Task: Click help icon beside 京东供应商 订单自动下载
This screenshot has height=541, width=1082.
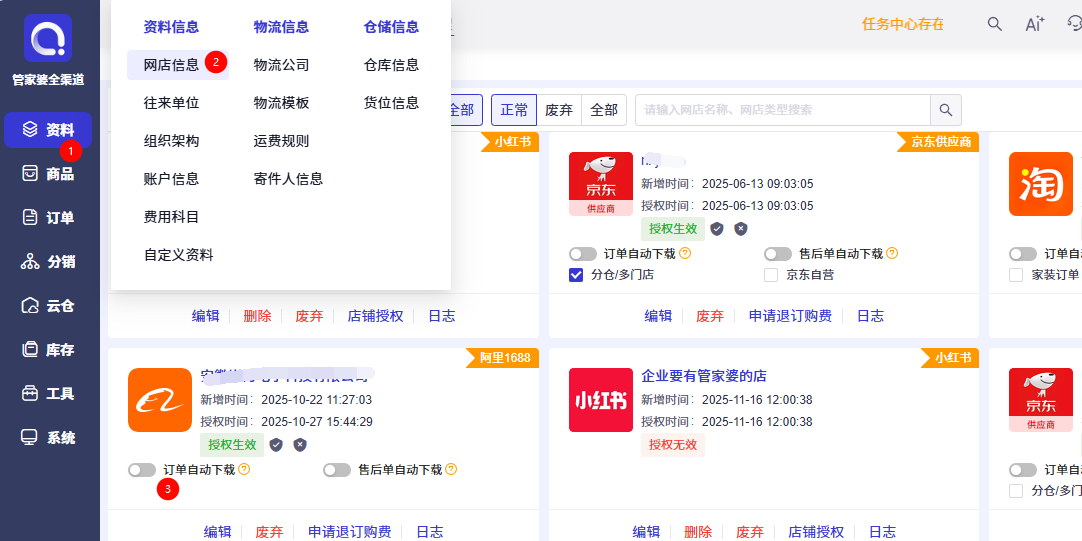Action: (685, 253)
